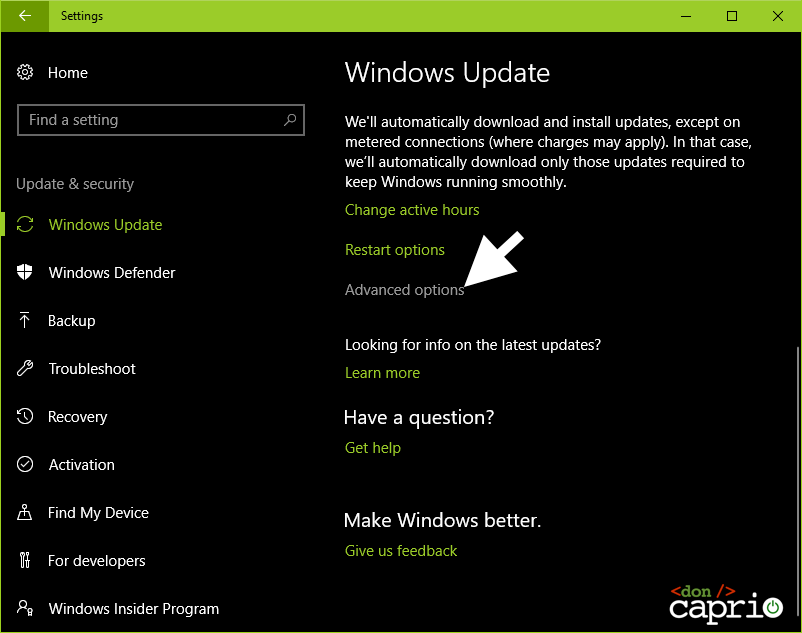Image resolution: width=802 pixels, height=633 pixels.
Task: Focus the Find a setting search box
Action: [161, 120]
